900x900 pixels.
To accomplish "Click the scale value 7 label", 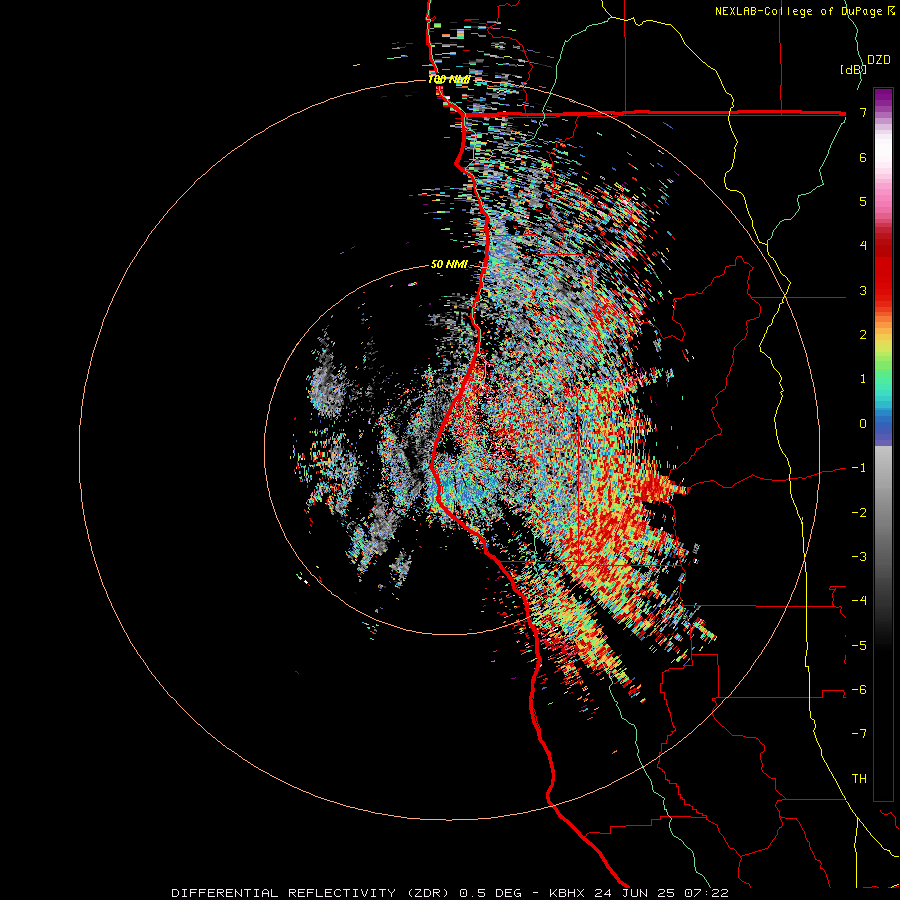I will tap(863, 112).
